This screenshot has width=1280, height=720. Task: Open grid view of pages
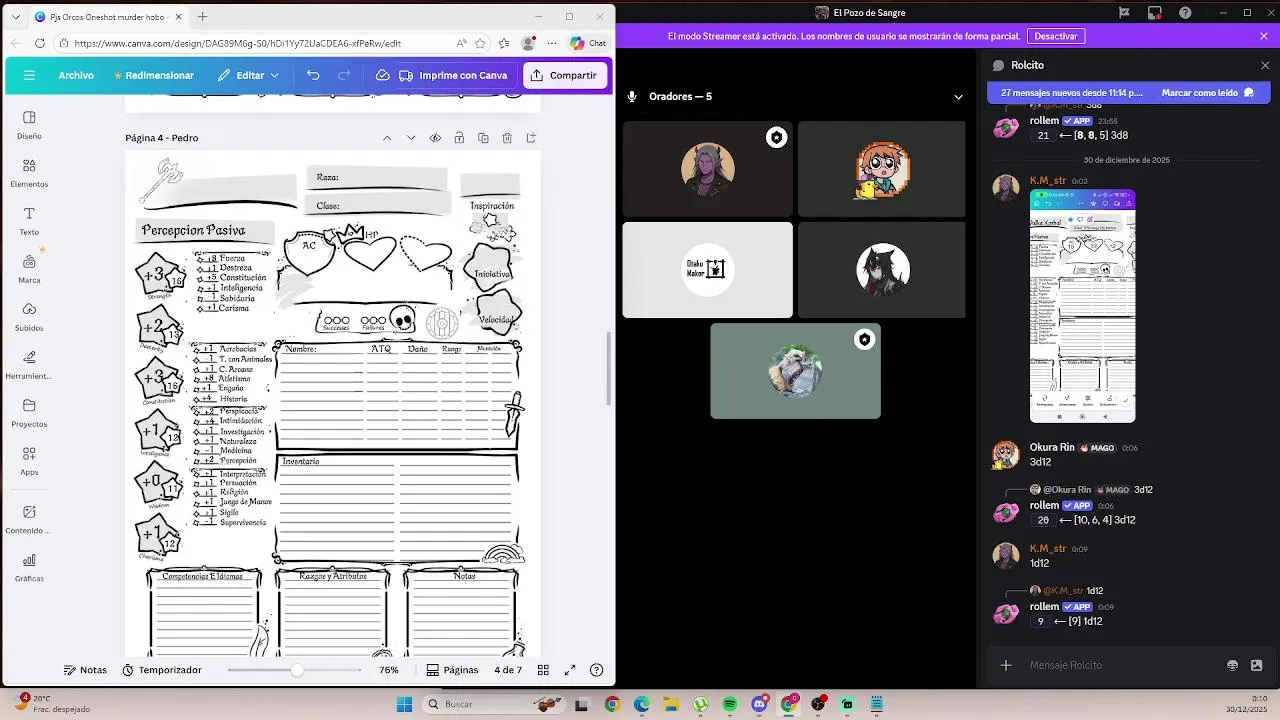[543, 670]
